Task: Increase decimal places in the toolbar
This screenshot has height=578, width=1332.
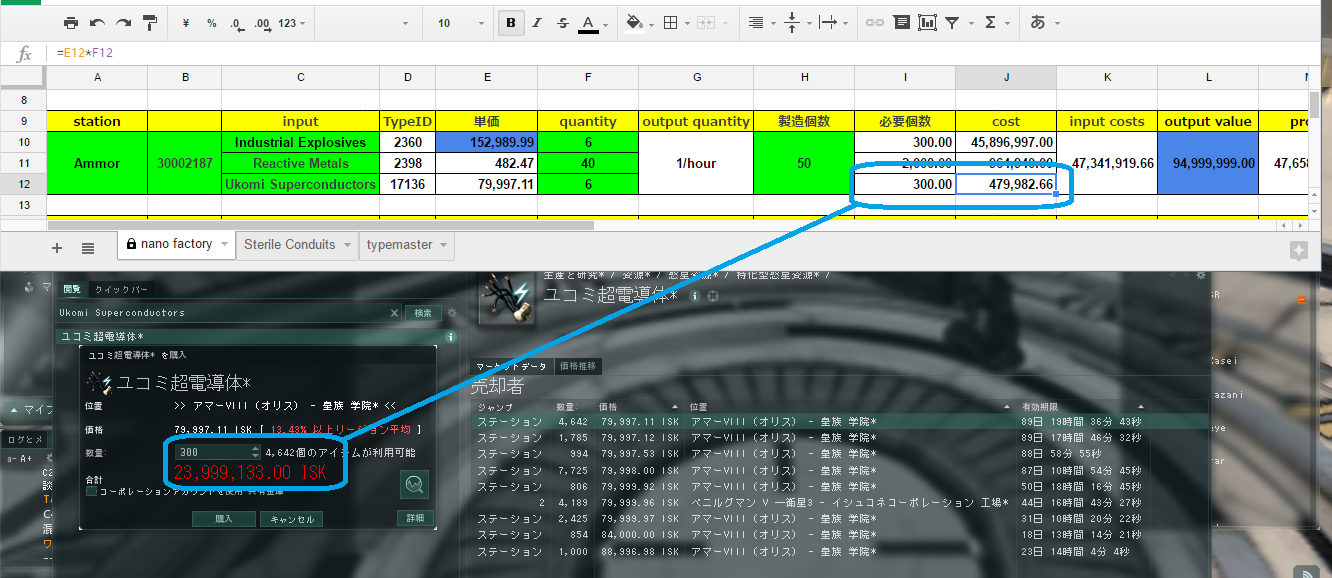Action: (262, 22)
